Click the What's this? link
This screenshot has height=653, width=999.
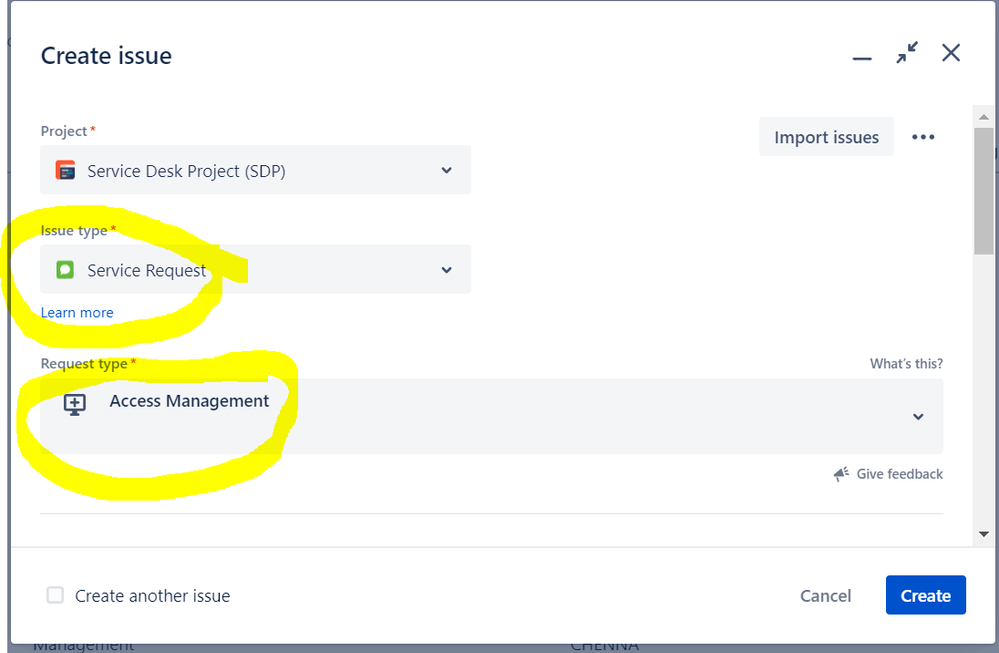click(906, 364)
